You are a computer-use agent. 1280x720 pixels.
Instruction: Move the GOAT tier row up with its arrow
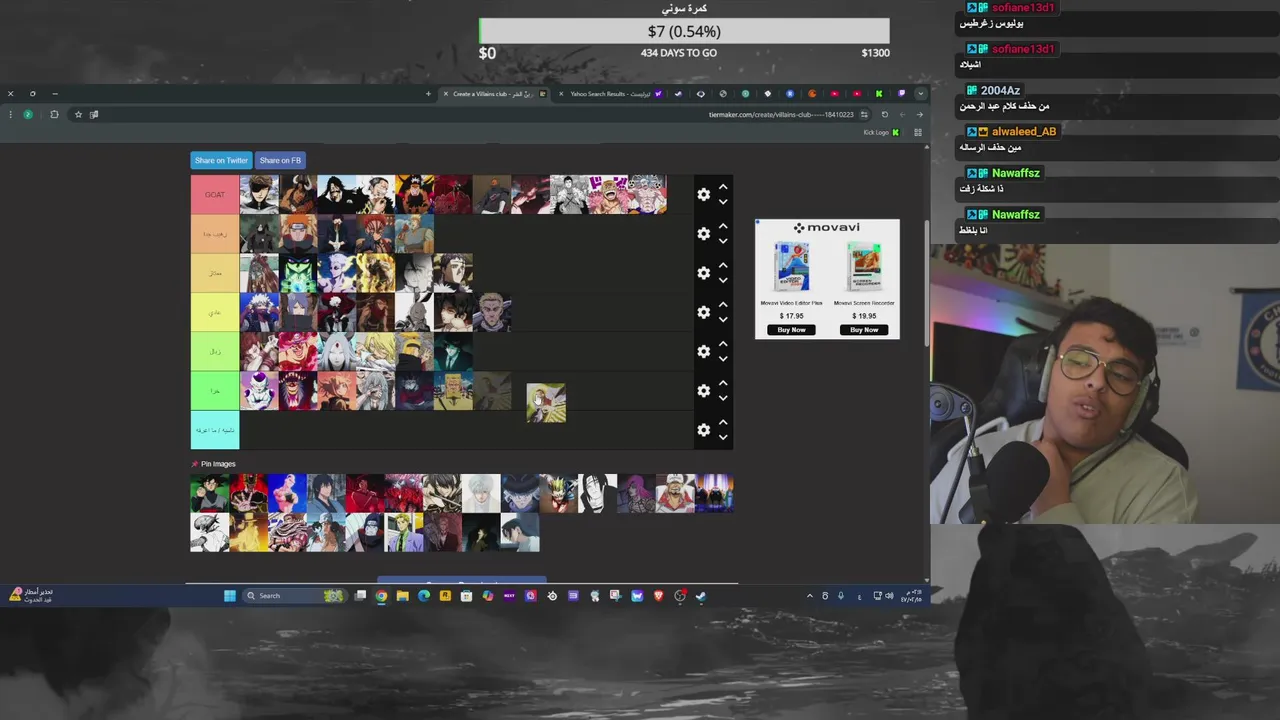point(723,187)
